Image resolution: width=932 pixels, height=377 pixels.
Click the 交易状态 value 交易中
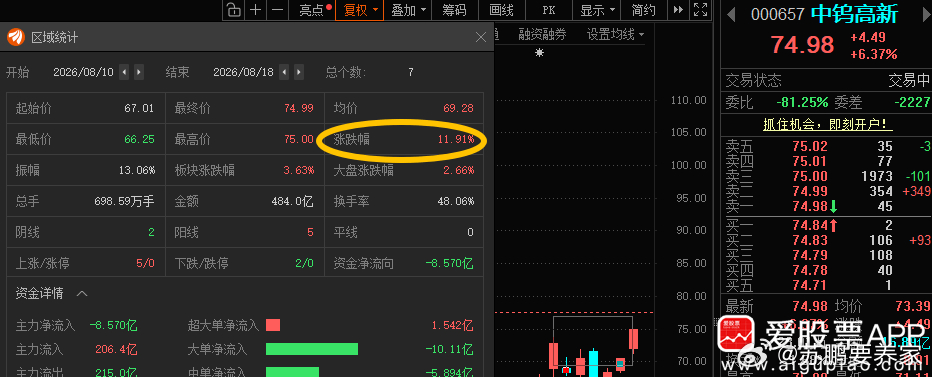coord(909,80)
